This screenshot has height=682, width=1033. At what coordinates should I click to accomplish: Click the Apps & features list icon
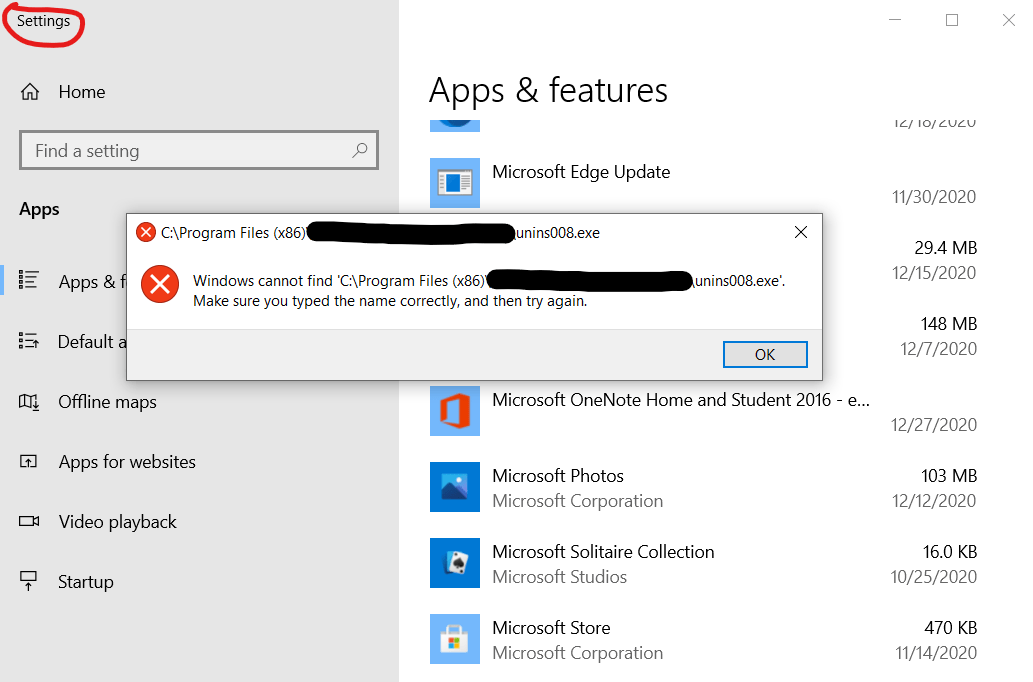coord(28,280)
